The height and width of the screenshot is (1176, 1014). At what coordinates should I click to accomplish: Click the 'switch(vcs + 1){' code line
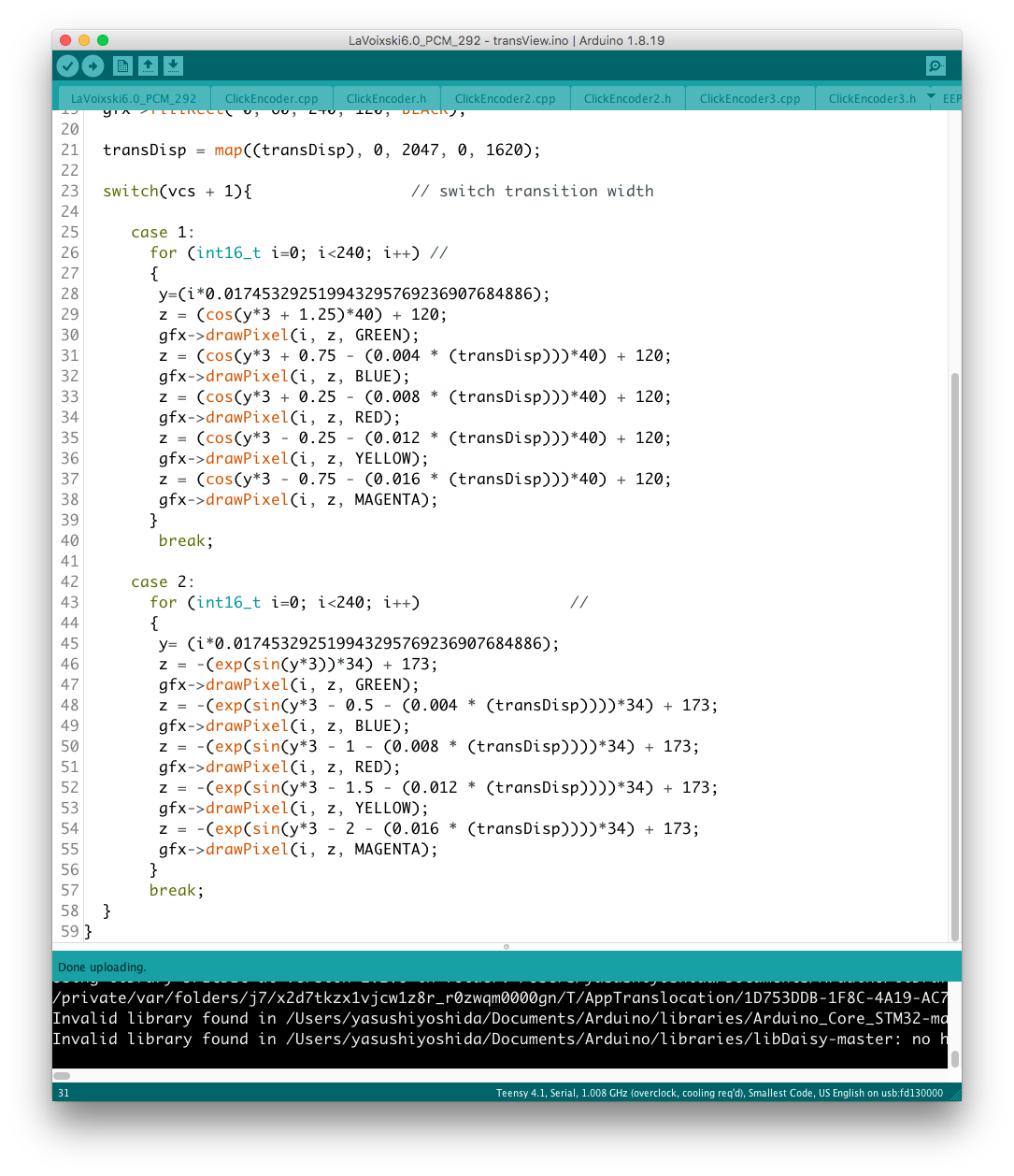[x=178, y=191]
